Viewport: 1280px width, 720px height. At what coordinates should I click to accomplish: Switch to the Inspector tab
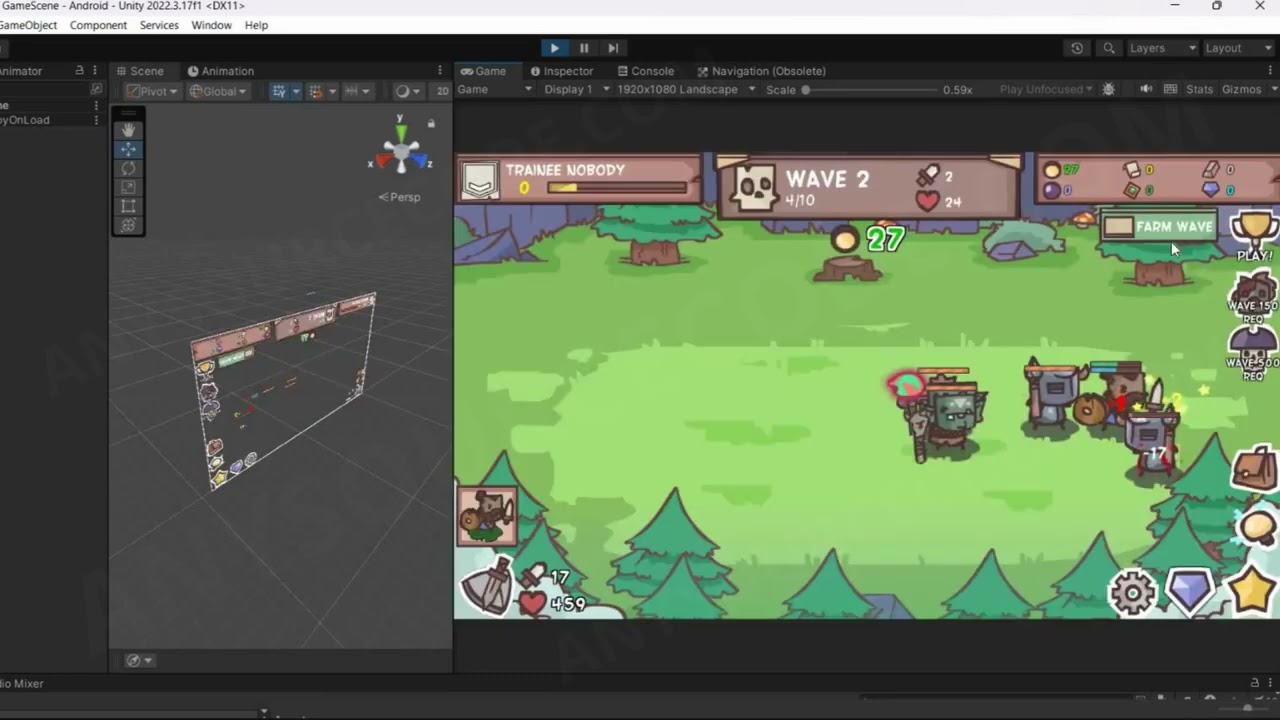coord(562,71)
